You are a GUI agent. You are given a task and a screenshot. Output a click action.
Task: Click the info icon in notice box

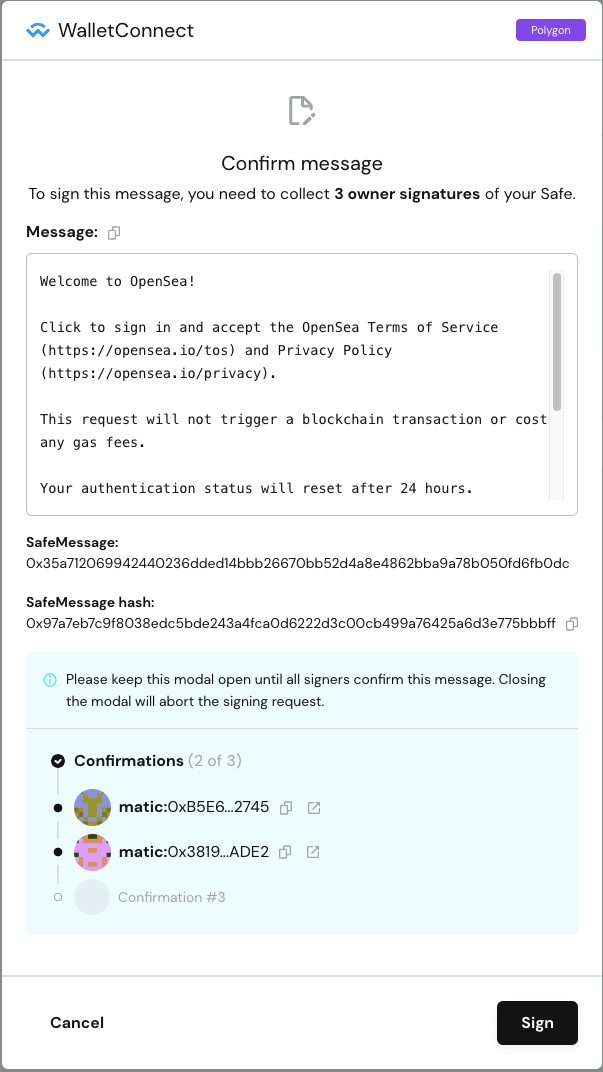50,680
